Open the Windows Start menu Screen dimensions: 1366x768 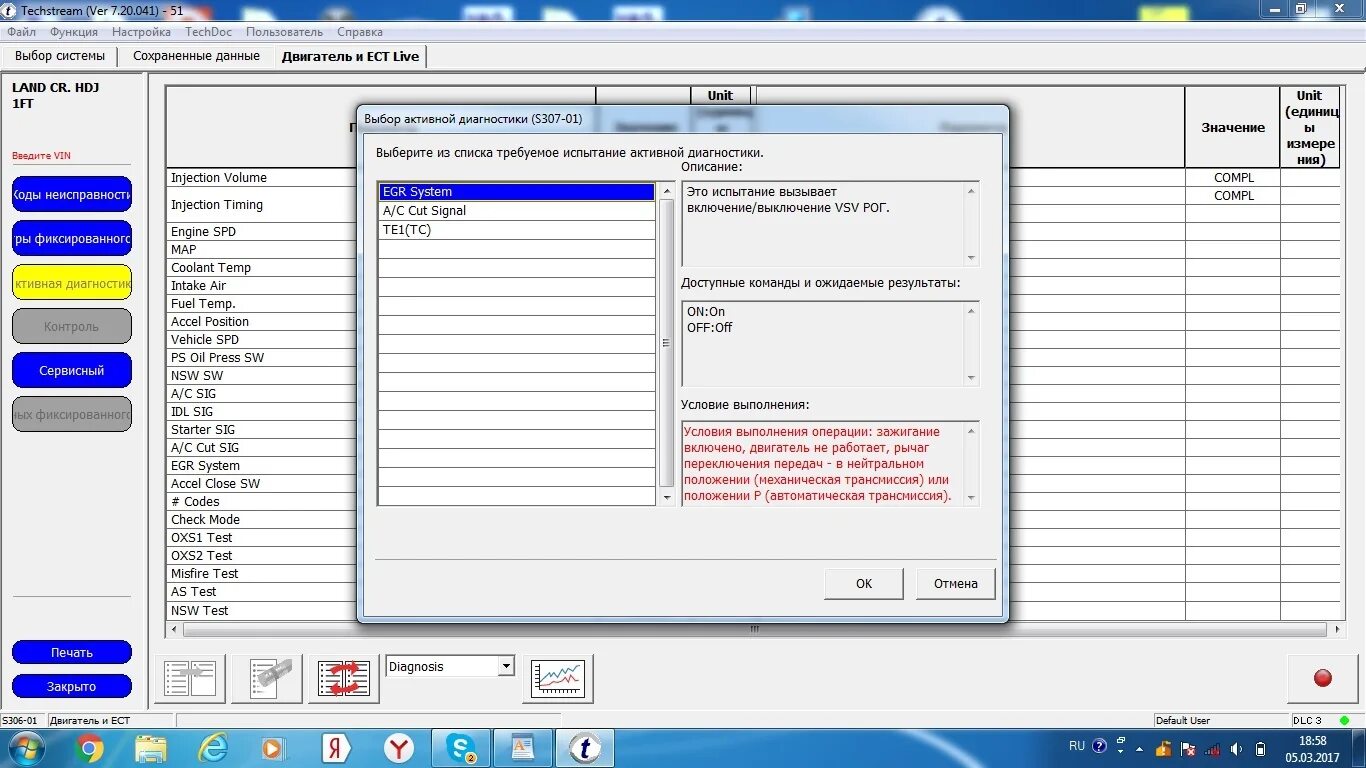pyautogui.click(x=27, y=748)
